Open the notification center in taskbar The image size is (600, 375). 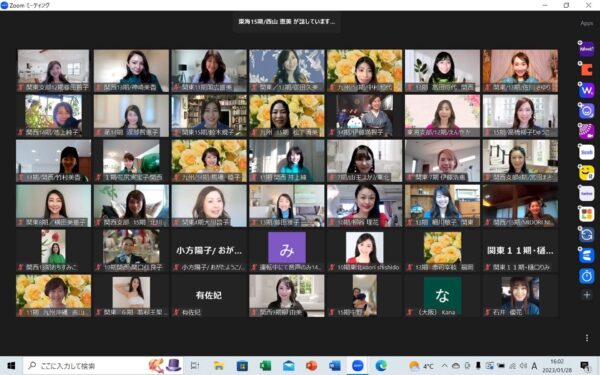[584, 366]
